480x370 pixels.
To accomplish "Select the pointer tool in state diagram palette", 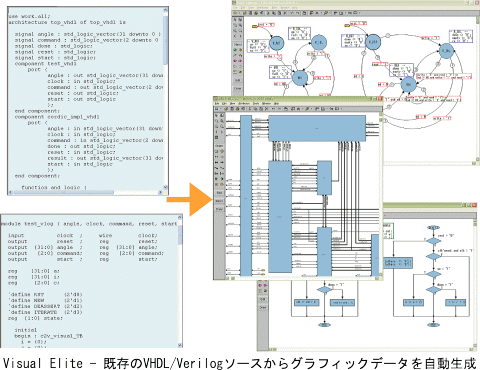I will click(235, 20).
